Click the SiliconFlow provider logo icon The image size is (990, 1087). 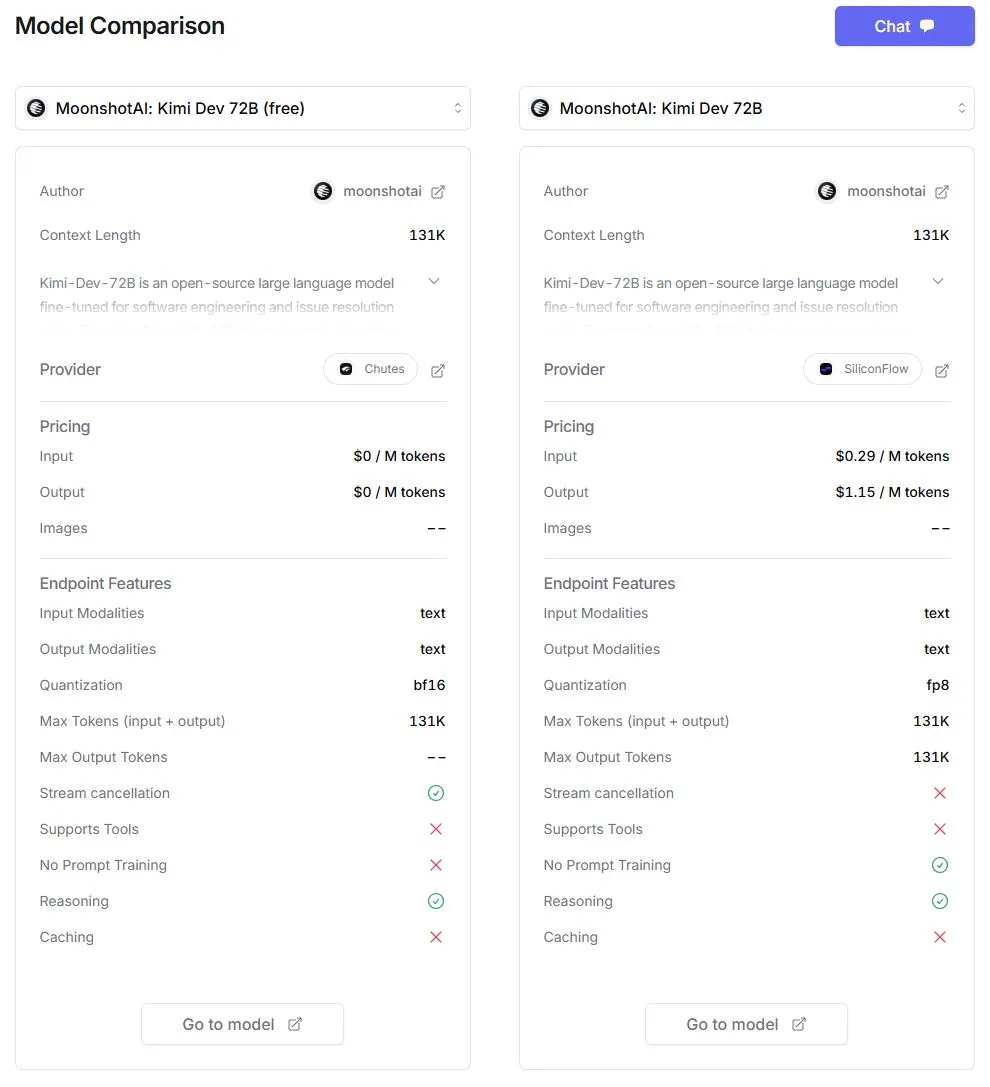click(826, 369)
